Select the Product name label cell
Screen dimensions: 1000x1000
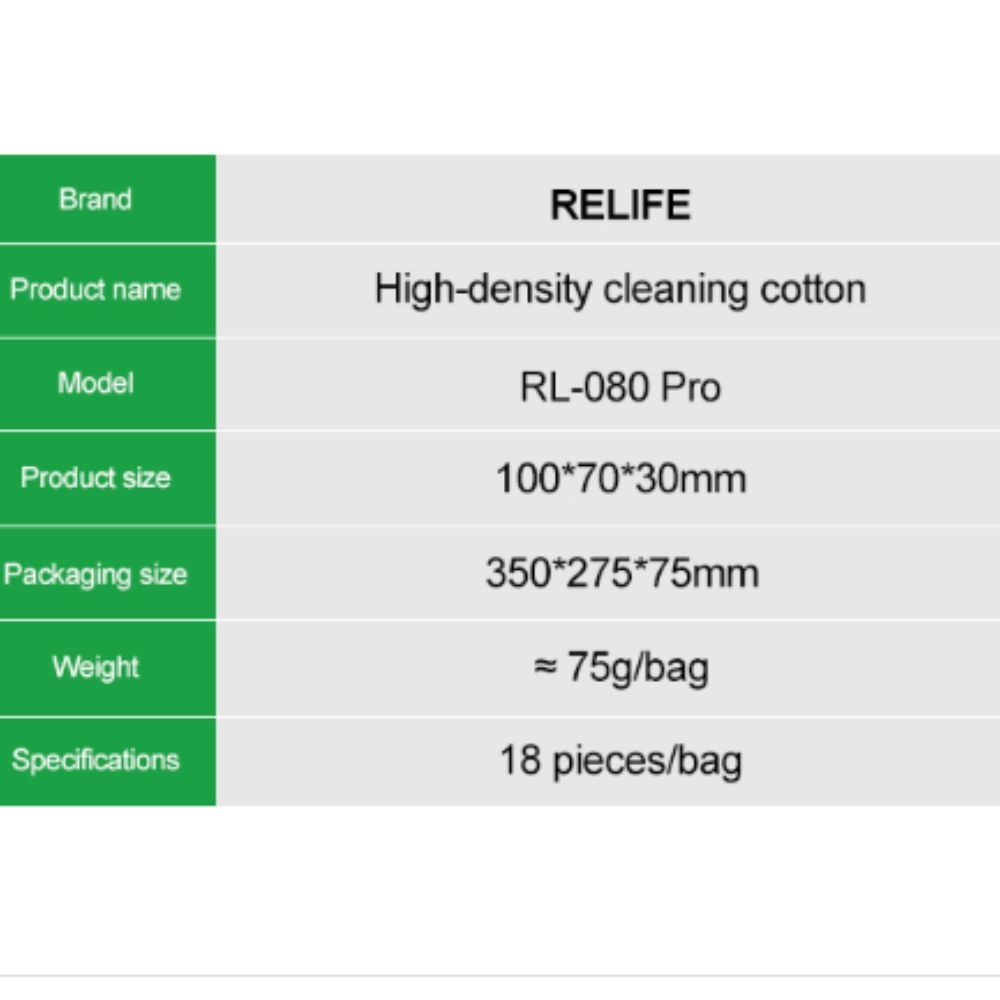pos(108,290)
